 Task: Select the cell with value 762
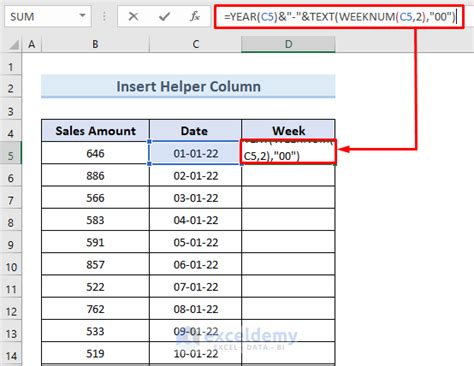coord(95,309)
